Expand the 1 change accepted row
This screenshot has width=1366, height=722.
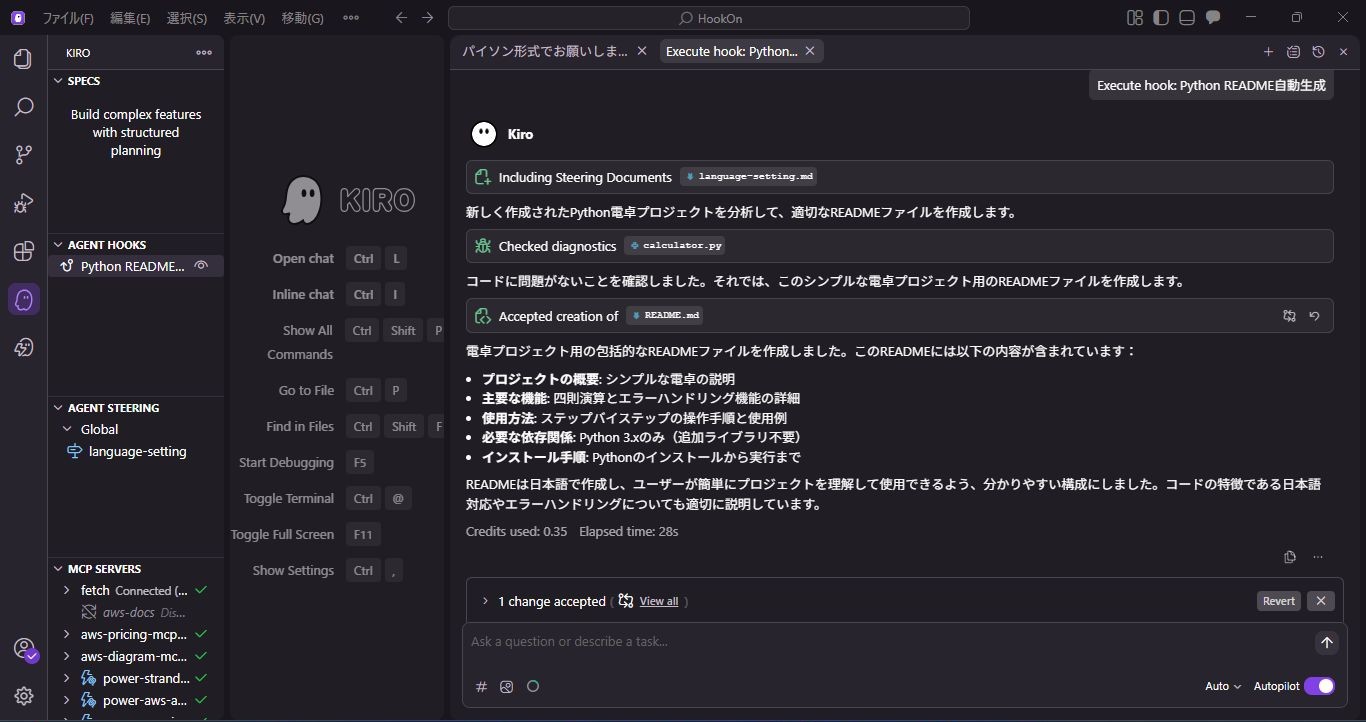coord(485,601)
